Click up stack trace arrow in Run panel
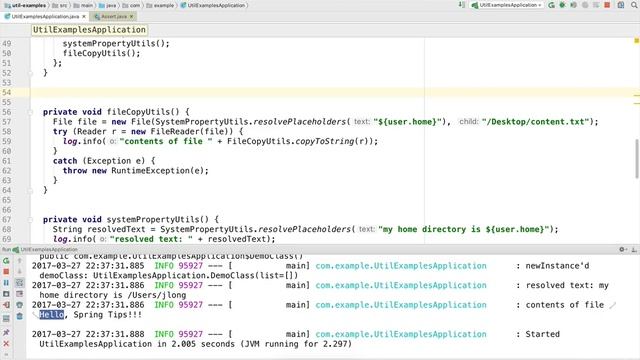 pos(20,260)
